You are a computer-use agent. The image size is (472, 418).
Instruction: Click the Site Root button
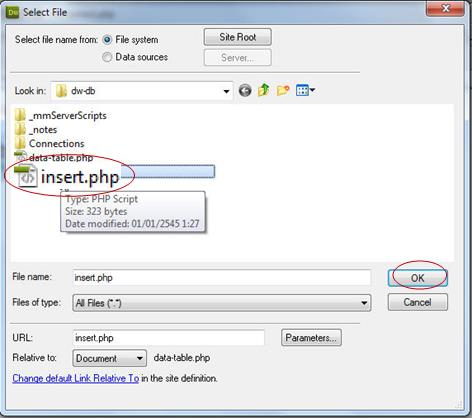(x=238, y=37)
